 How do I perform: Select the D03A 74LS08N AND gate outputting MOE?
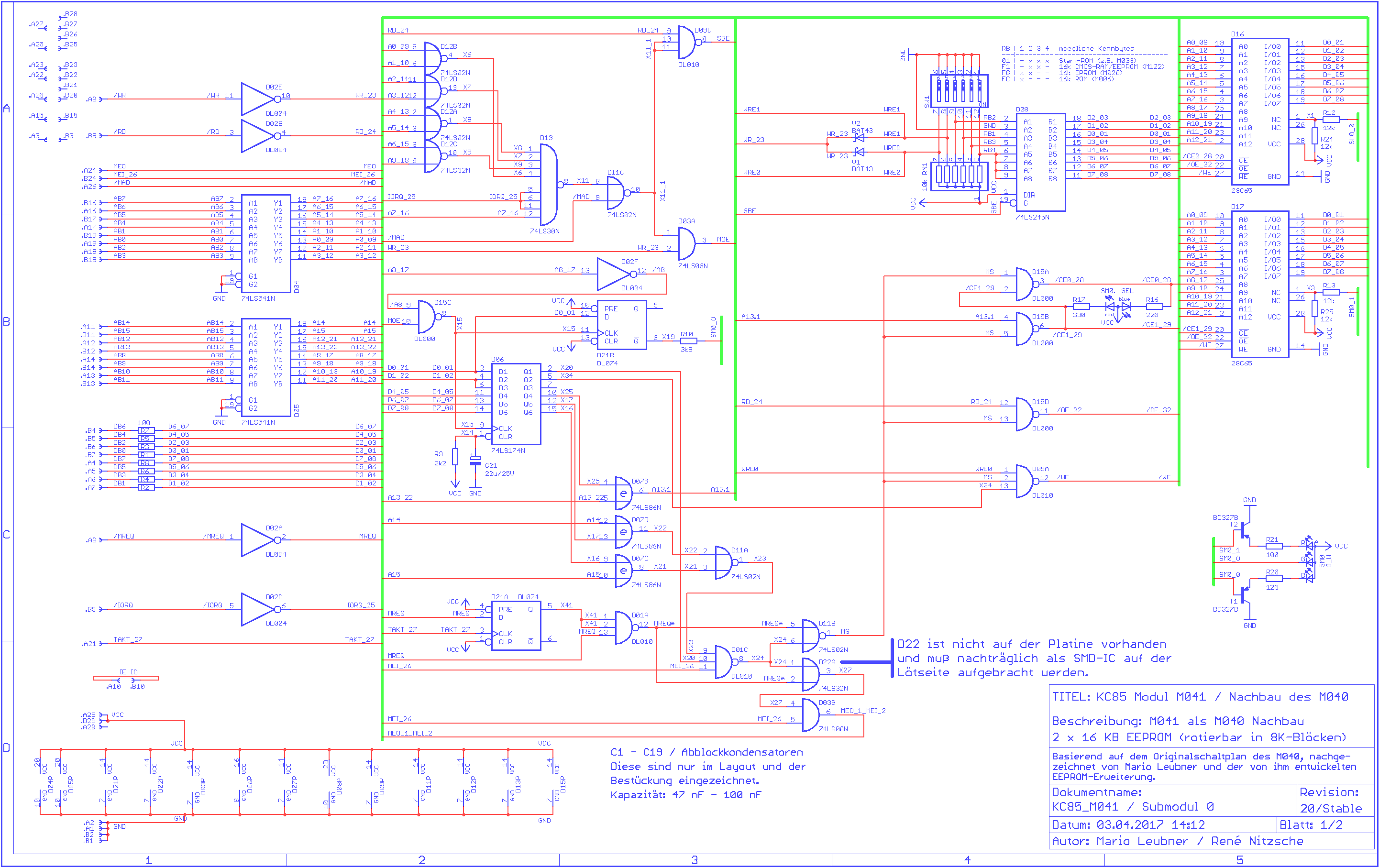coord(687,243)
